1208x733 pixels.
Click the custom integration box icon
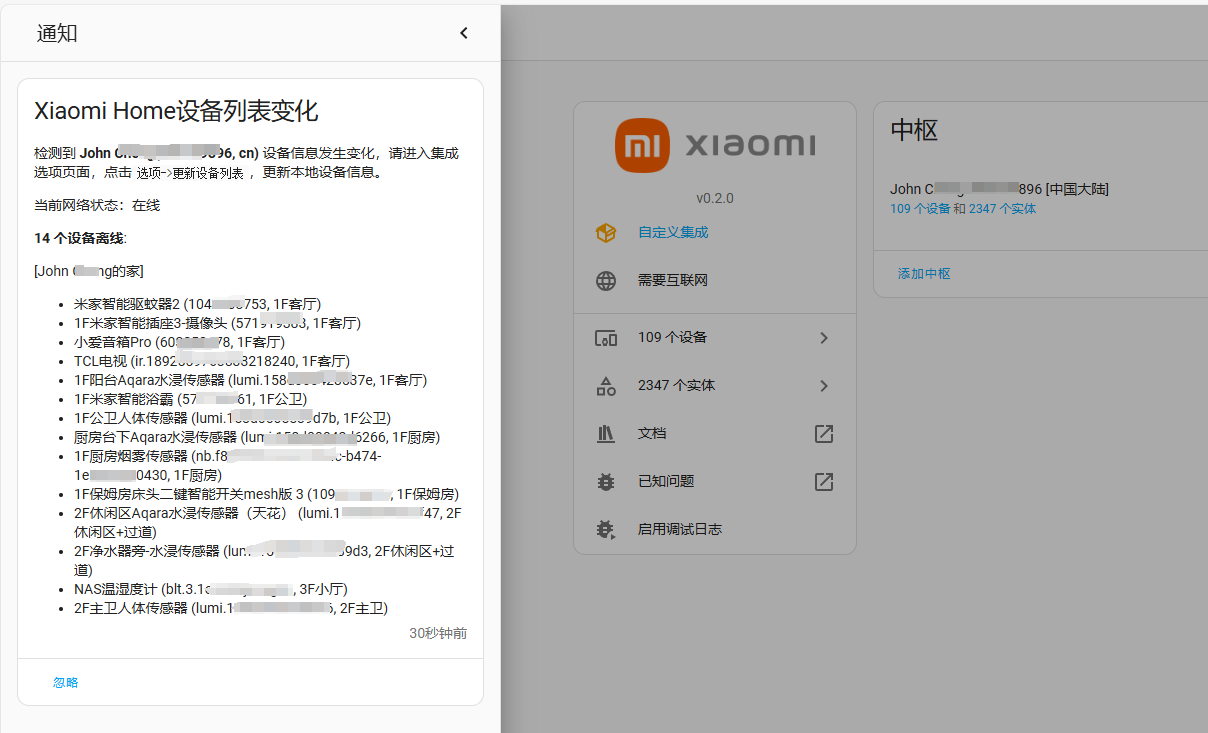coord(606,232)
